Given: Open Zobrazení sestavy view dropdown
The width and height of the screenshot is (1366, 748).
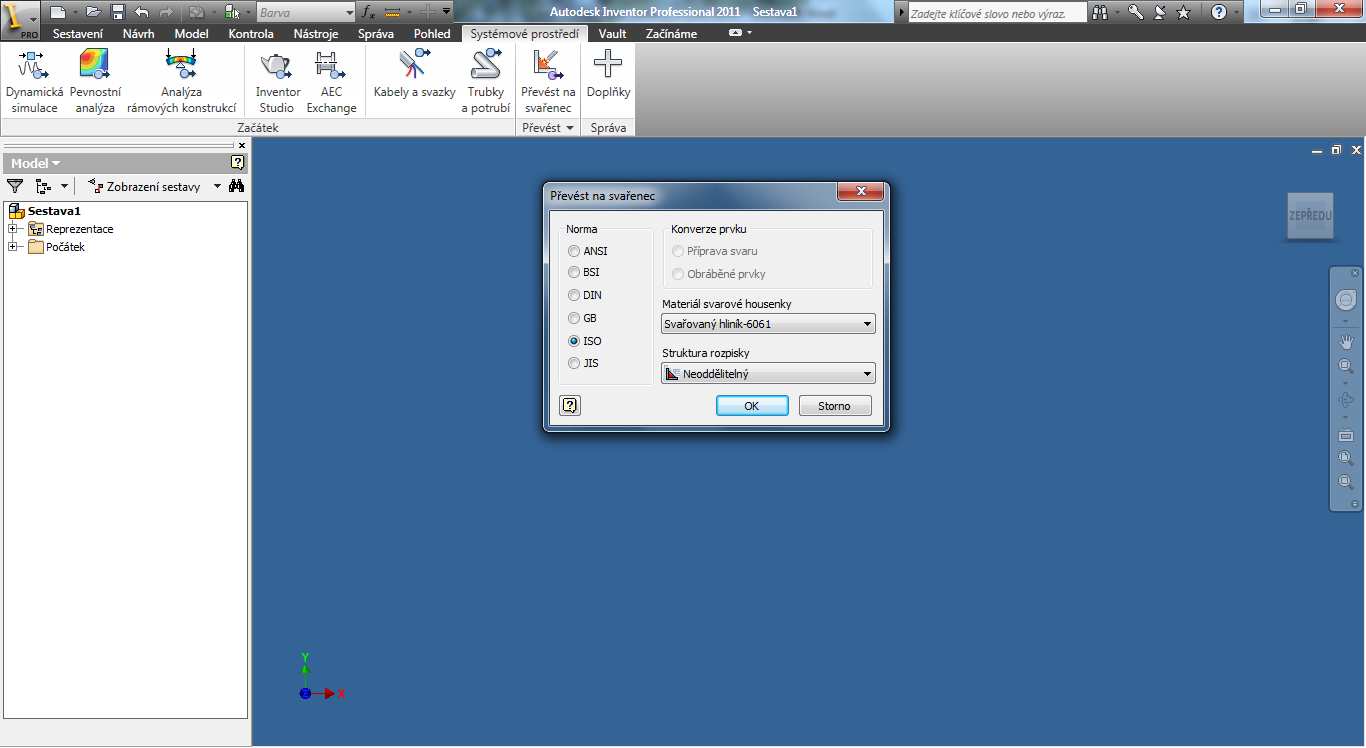Looking at the screenshot, I should [155, 186].
